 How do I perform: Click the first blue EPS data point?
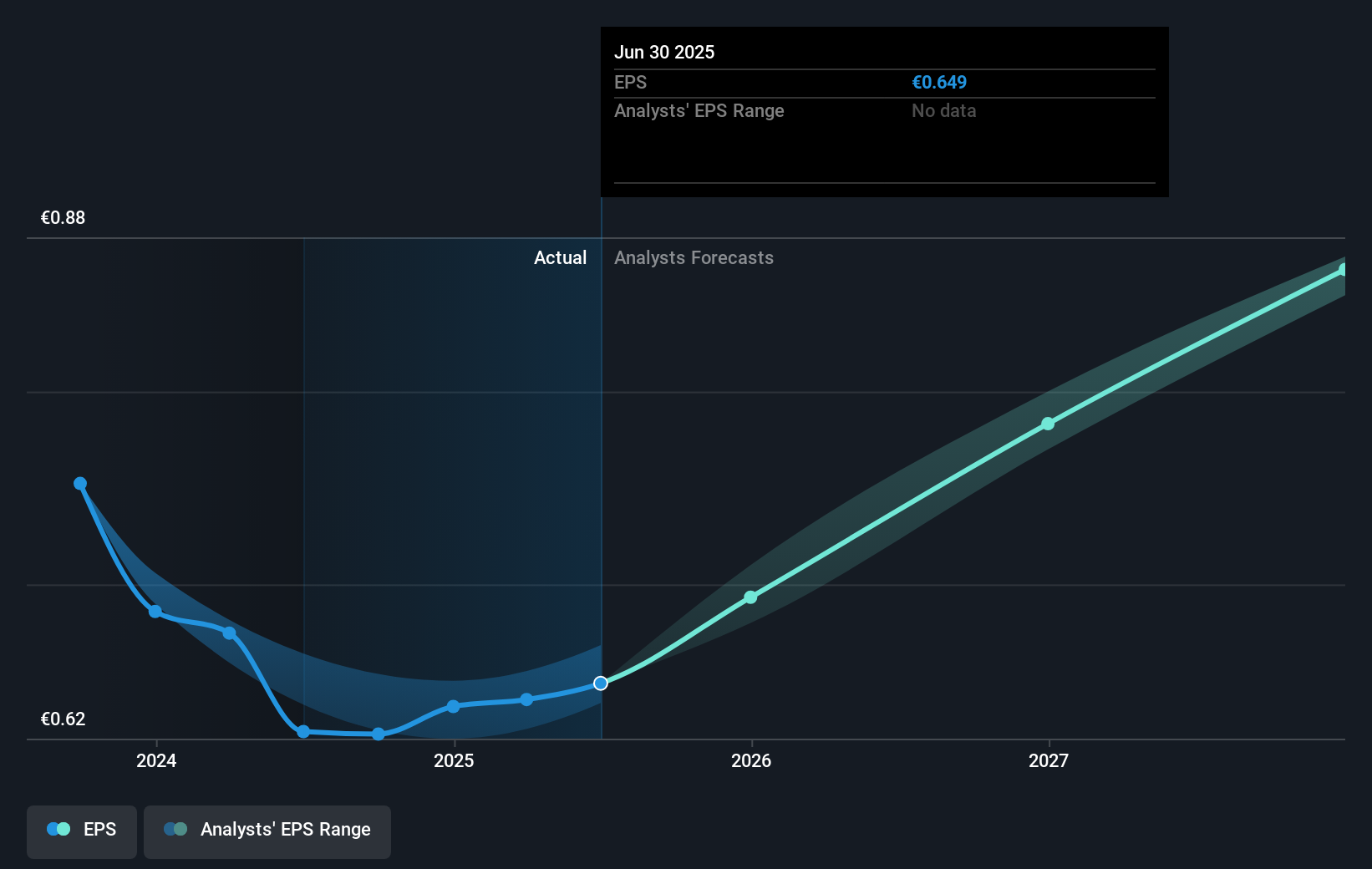(x=79, y=483)
